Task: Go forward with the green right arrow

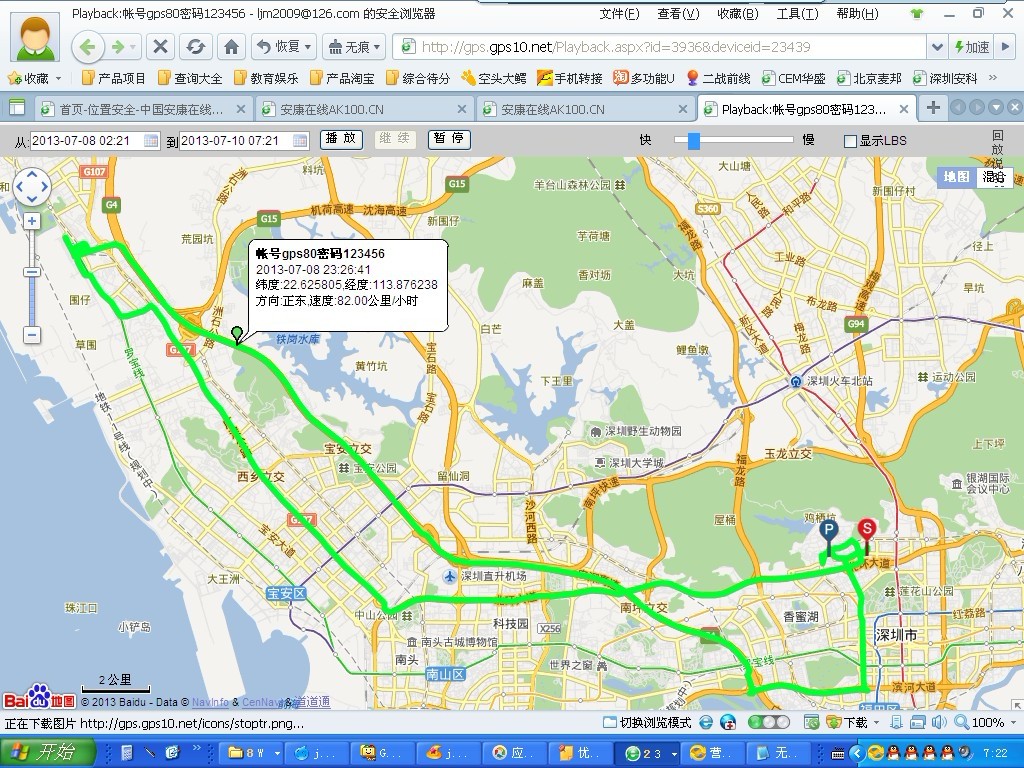Action: [x=118, y=47]
